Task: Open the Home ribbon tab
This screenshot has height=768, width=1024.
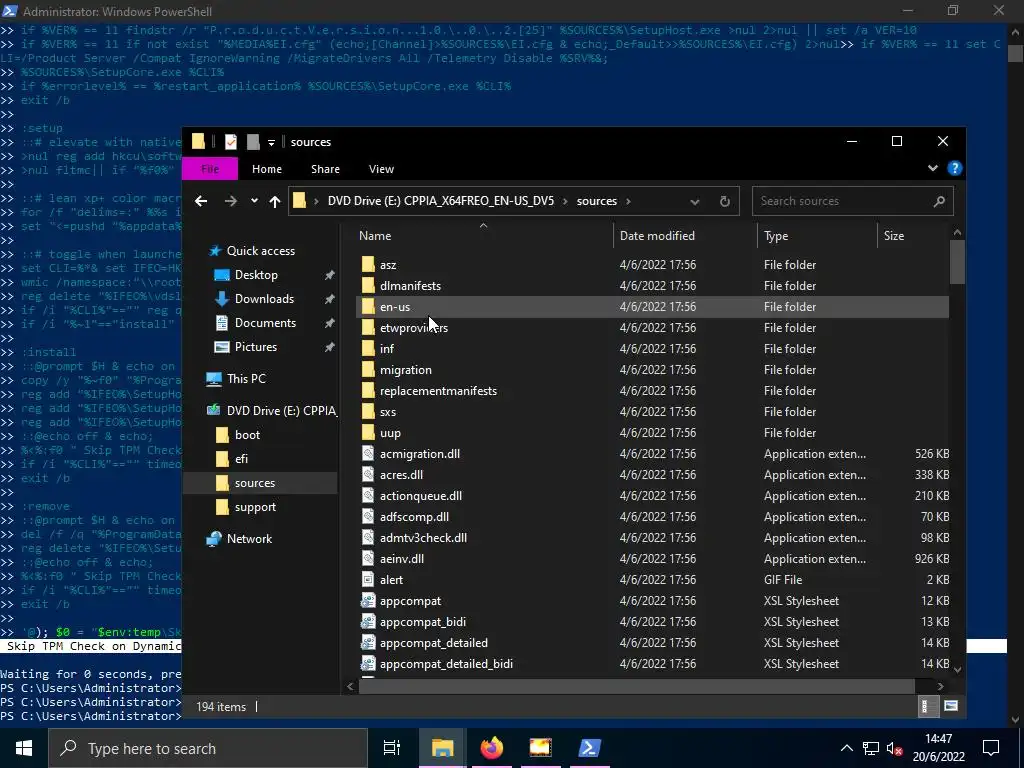Action: [x=267, y=168]
